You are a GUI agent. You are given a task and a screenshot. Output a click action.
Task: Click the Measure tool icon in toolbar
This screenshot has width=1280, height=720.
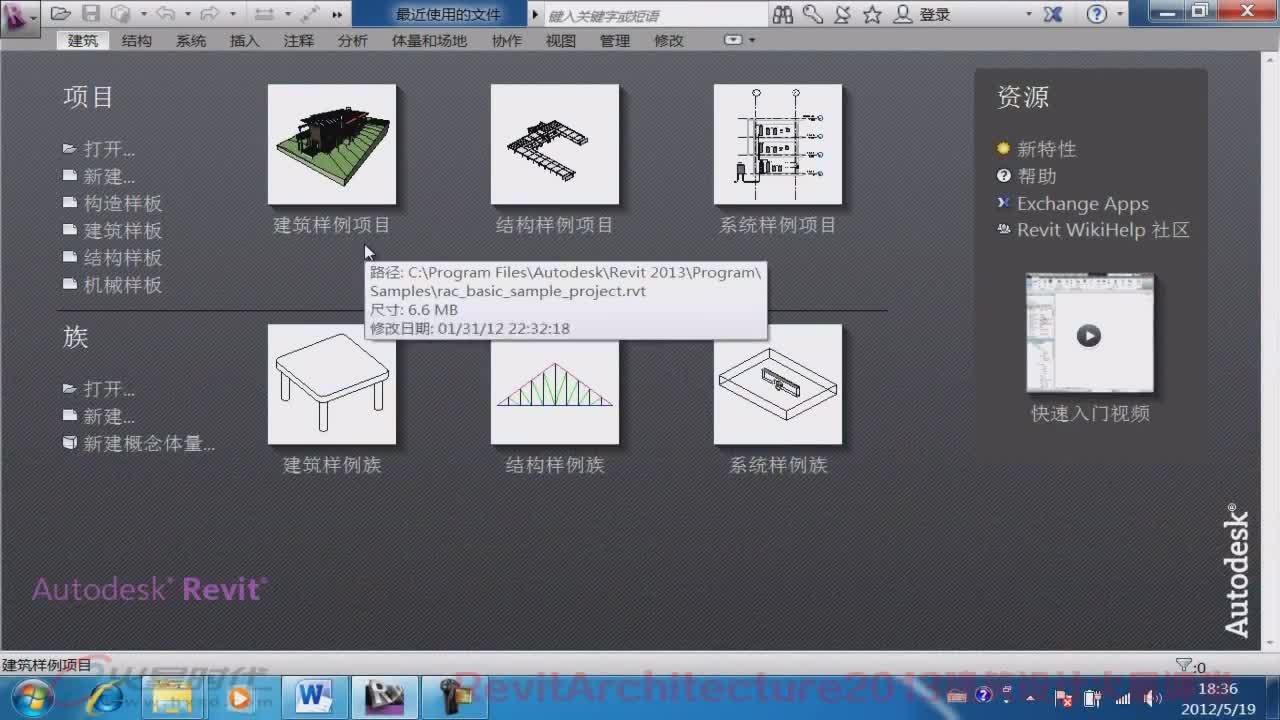tap(265, 14)
